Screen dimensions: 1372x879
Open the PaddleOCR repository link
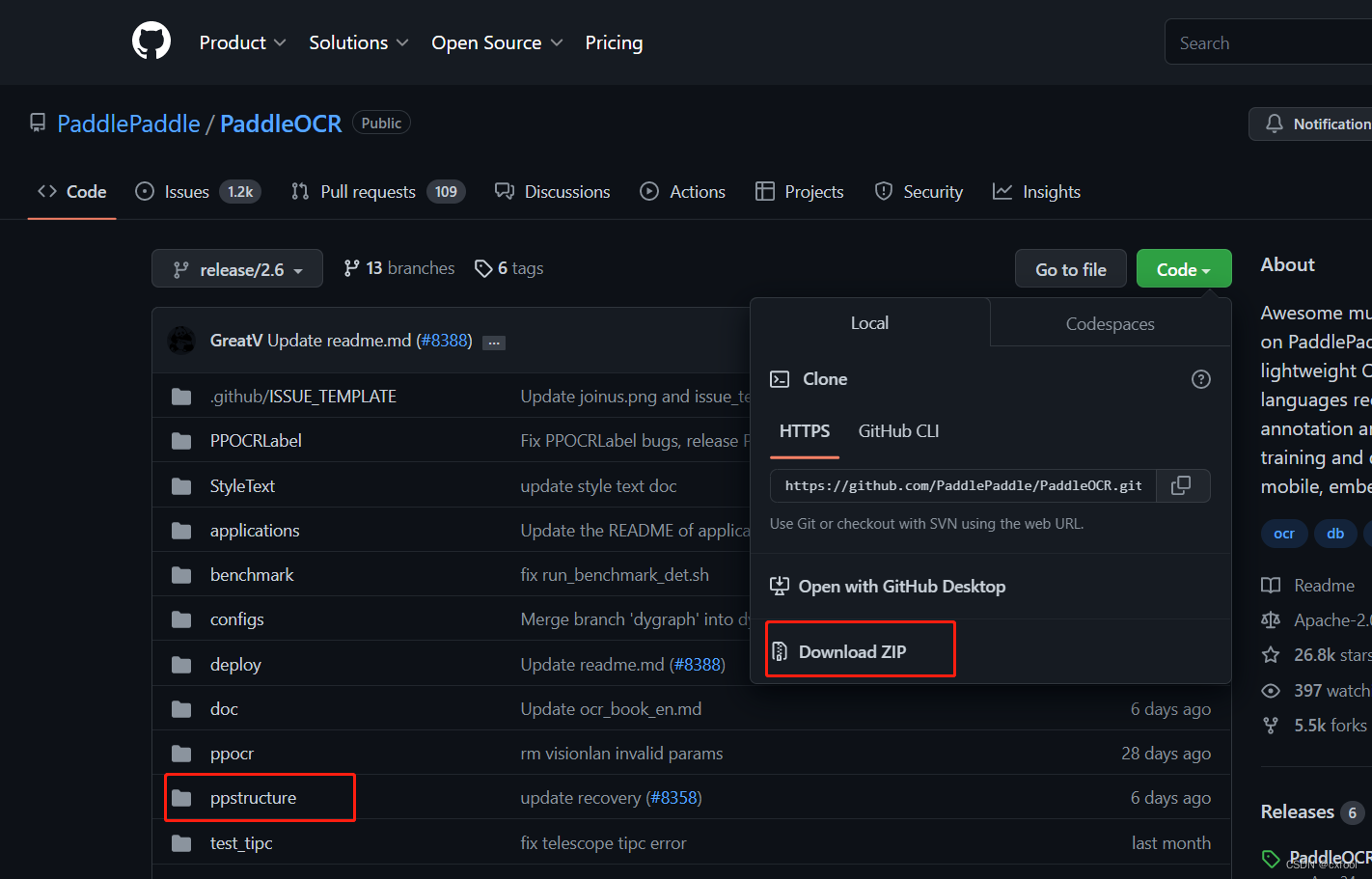click(x=281, y=124)
